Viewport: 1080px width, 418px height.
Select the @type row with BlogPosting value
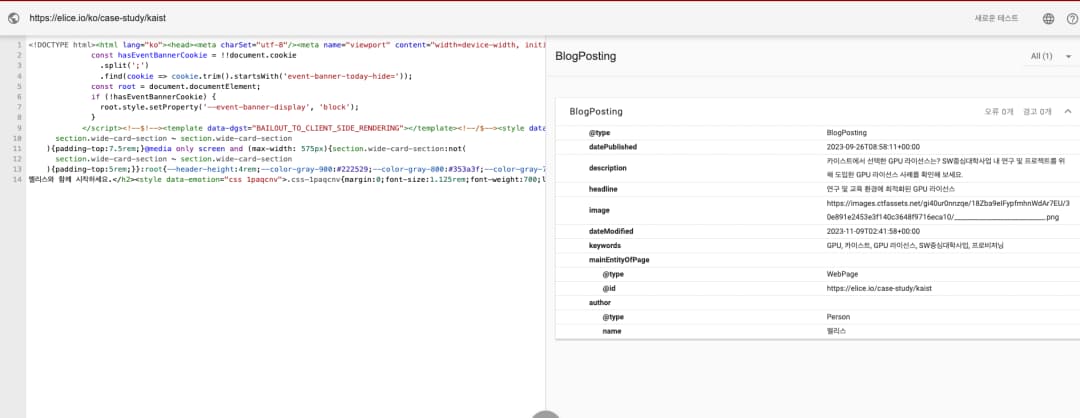817,132
